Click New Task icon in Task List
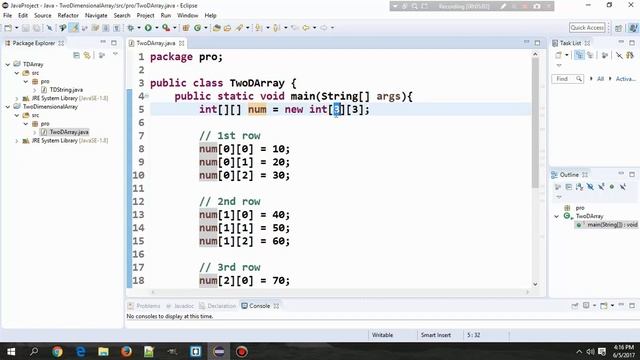The image size is (640, 360). (x=558, y=55)
